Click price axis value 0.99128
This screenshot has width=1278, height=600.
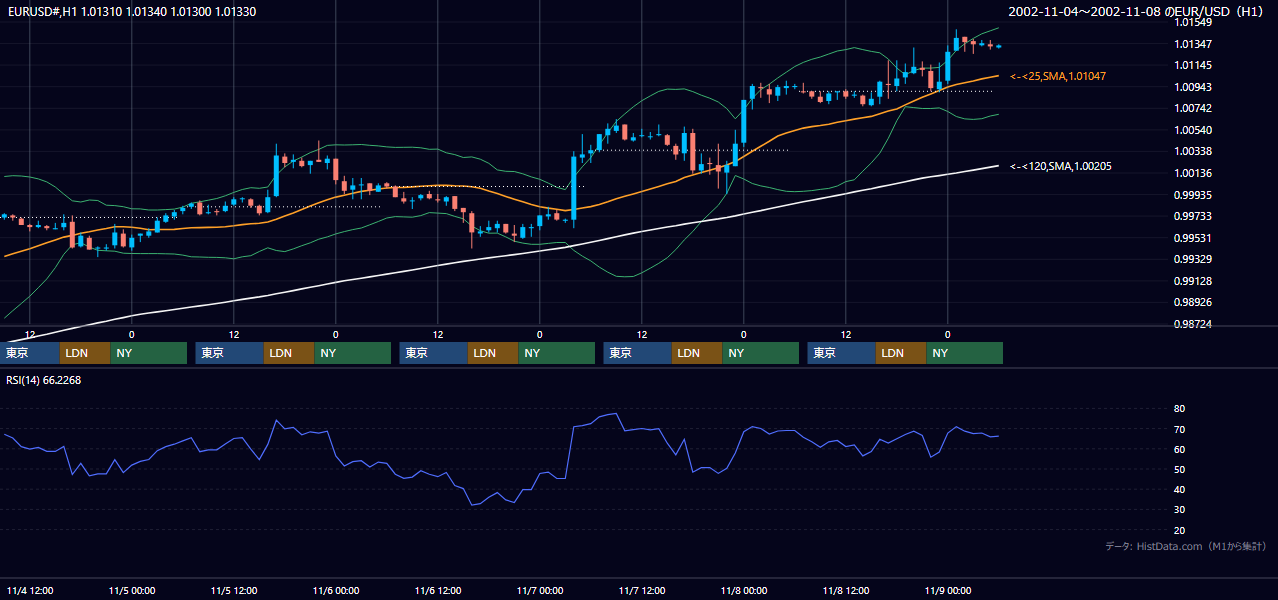pos(1192,281)
